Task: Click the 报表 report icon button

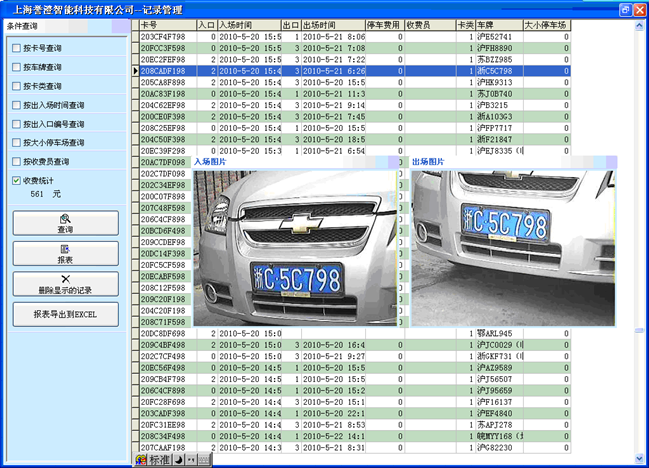Action: pos(65,253)
